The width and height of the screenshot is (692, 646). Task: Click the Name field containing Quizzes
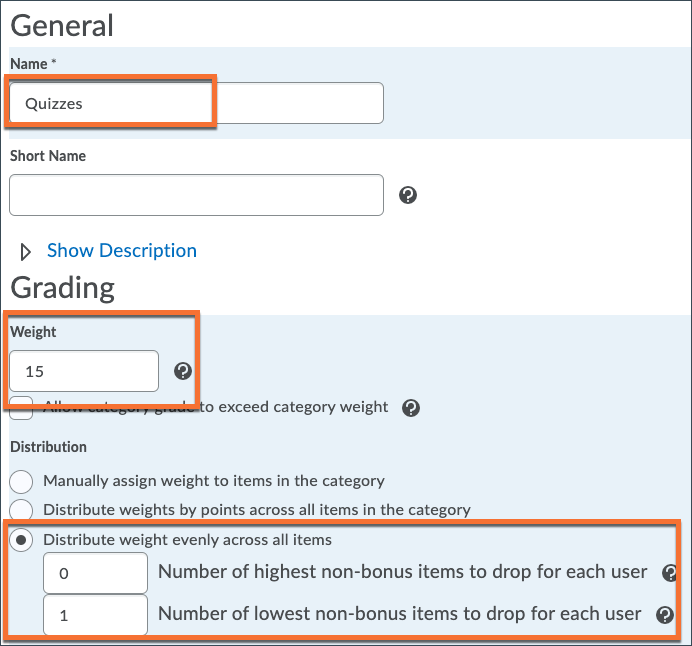click(196, 103)
